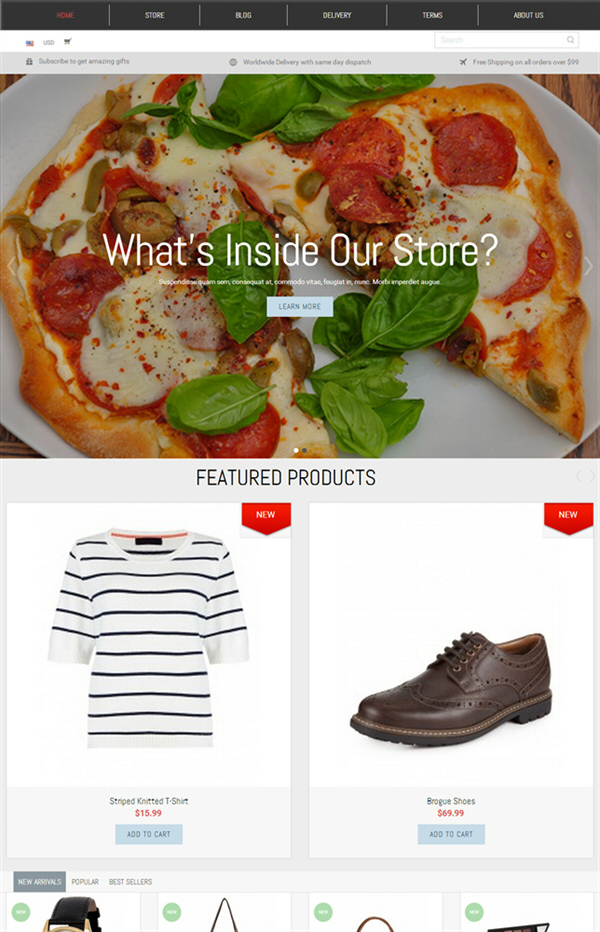
Task: Click the airplane icon for Free Shipping
Action: 463,62
